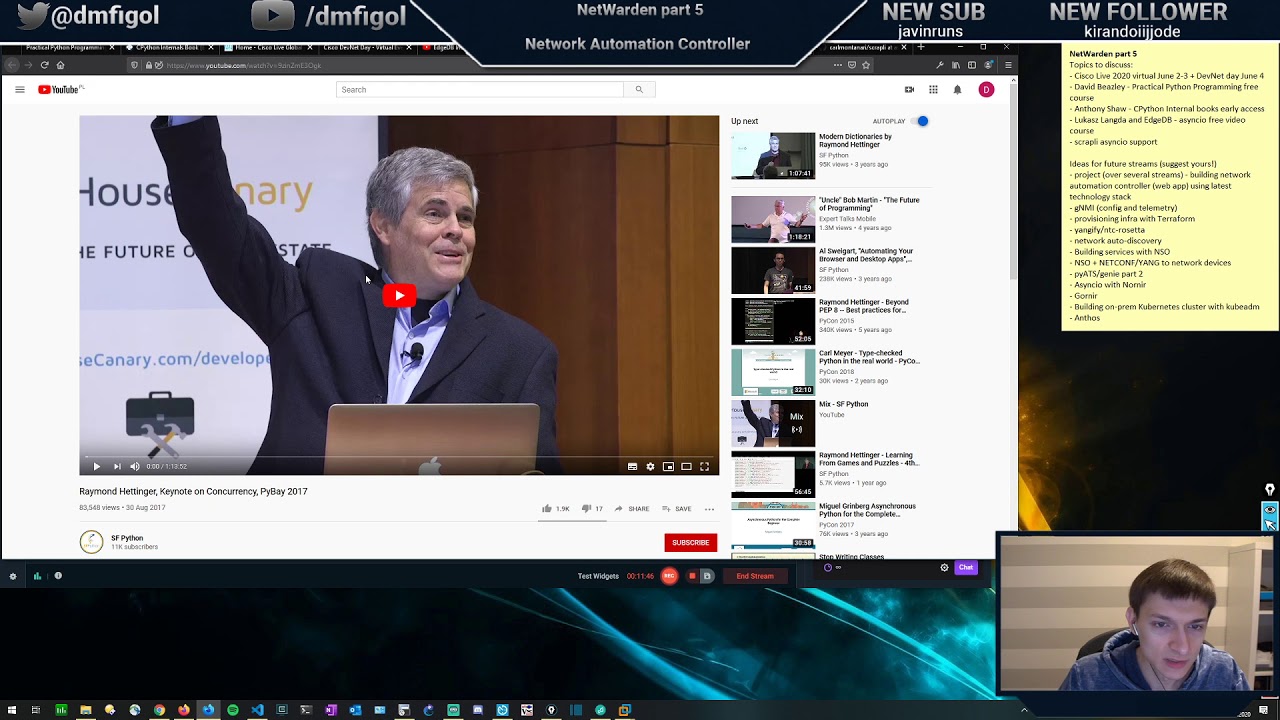Open Raymond Hettinger Beyond PEP 8 thumbnail

pyautogui.click(x=773, y=321)
